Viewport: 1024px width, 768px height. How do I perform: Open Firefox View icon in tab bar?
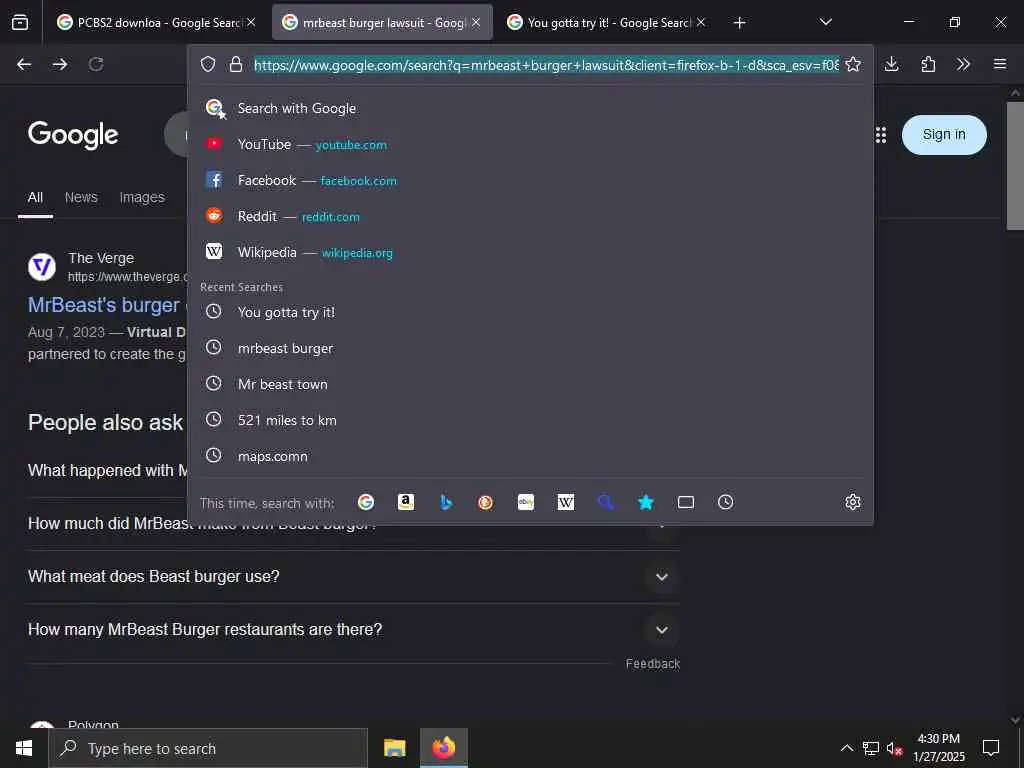click(x=20, y=22)
